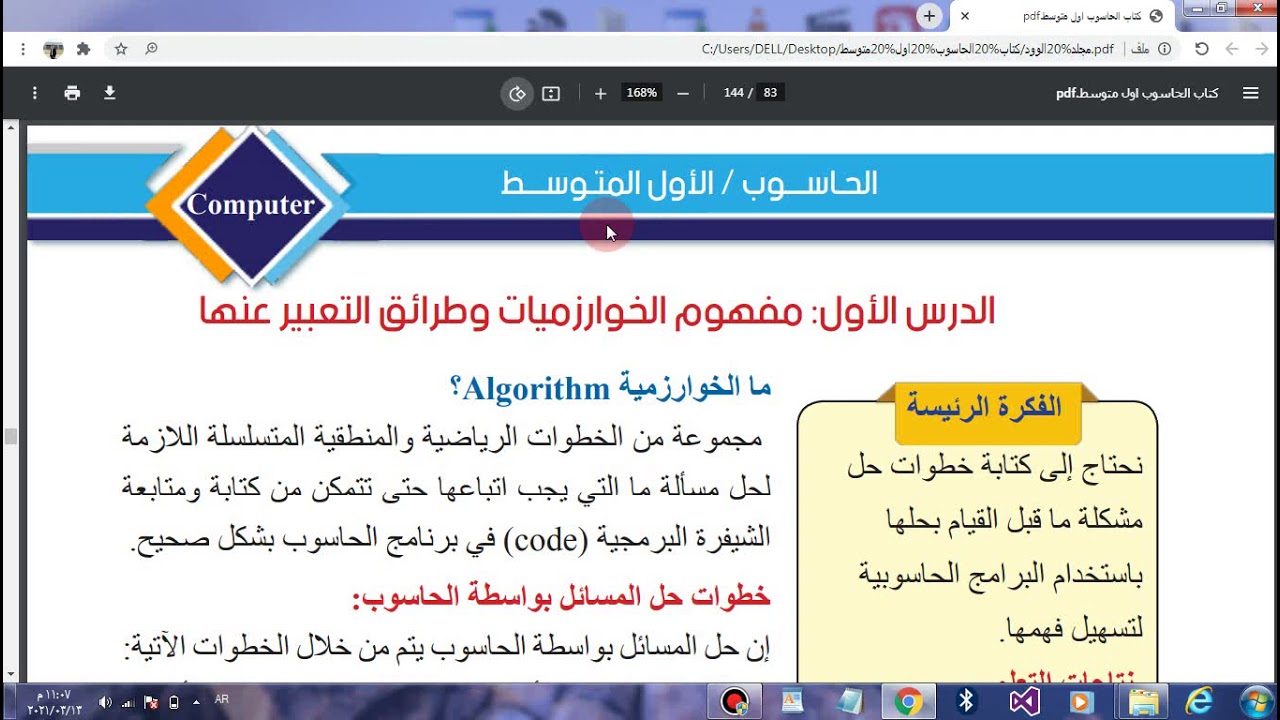Go back in browser history
1280x720 pixels.
tap(1260, 48)
